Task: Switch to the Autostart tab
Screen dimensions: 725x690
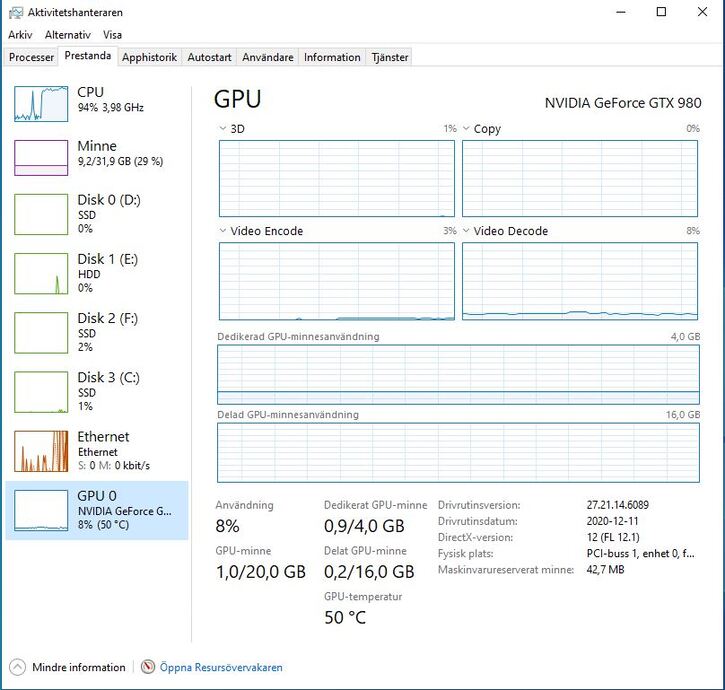Action: (x=209, y=57)
